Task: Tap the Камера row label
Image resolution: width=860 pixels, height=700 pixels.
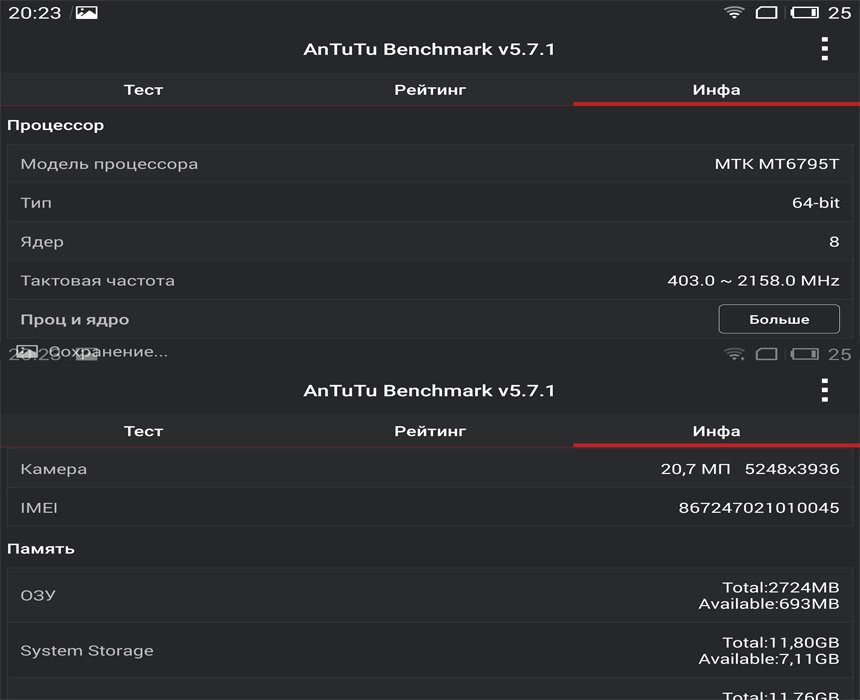Action: 53,469
